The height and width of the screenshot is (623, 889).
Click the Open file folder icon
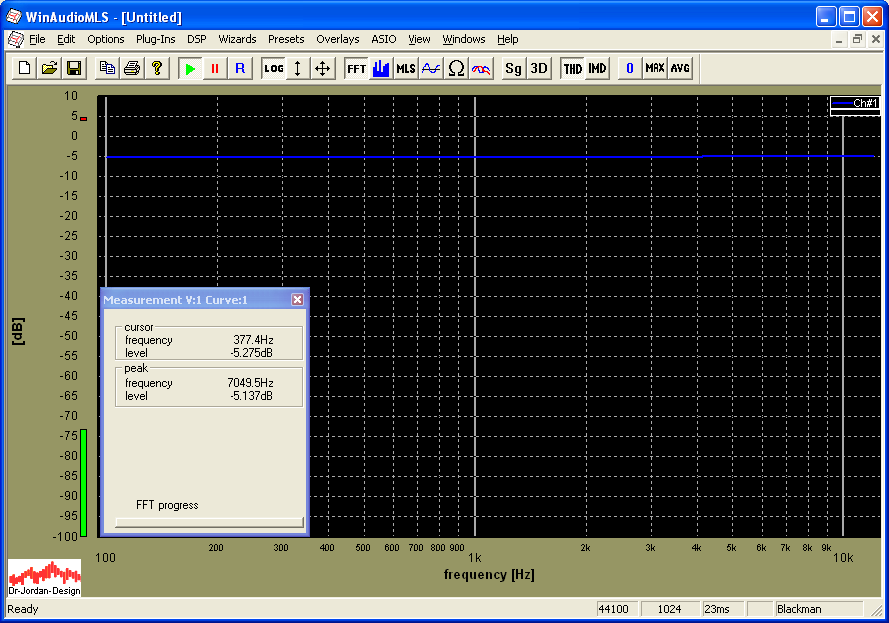[49, 68]
